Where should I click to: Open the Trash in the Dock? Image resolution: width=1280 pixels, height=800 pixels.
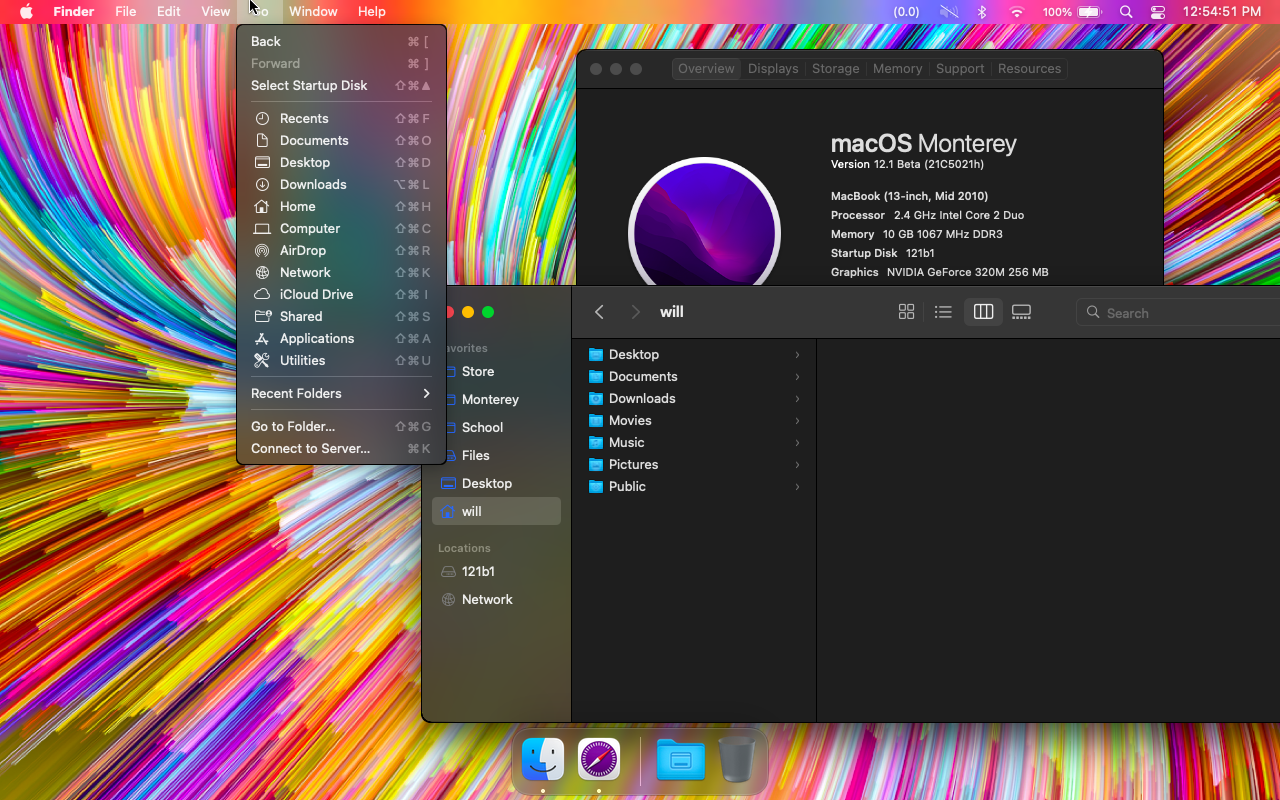(737, 760)
